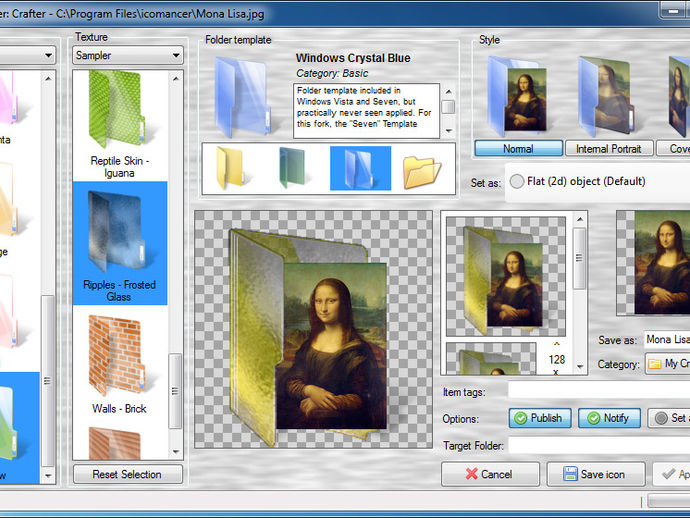Click the 128 size label
Screen dimensions: 690x518
(557, 360)
